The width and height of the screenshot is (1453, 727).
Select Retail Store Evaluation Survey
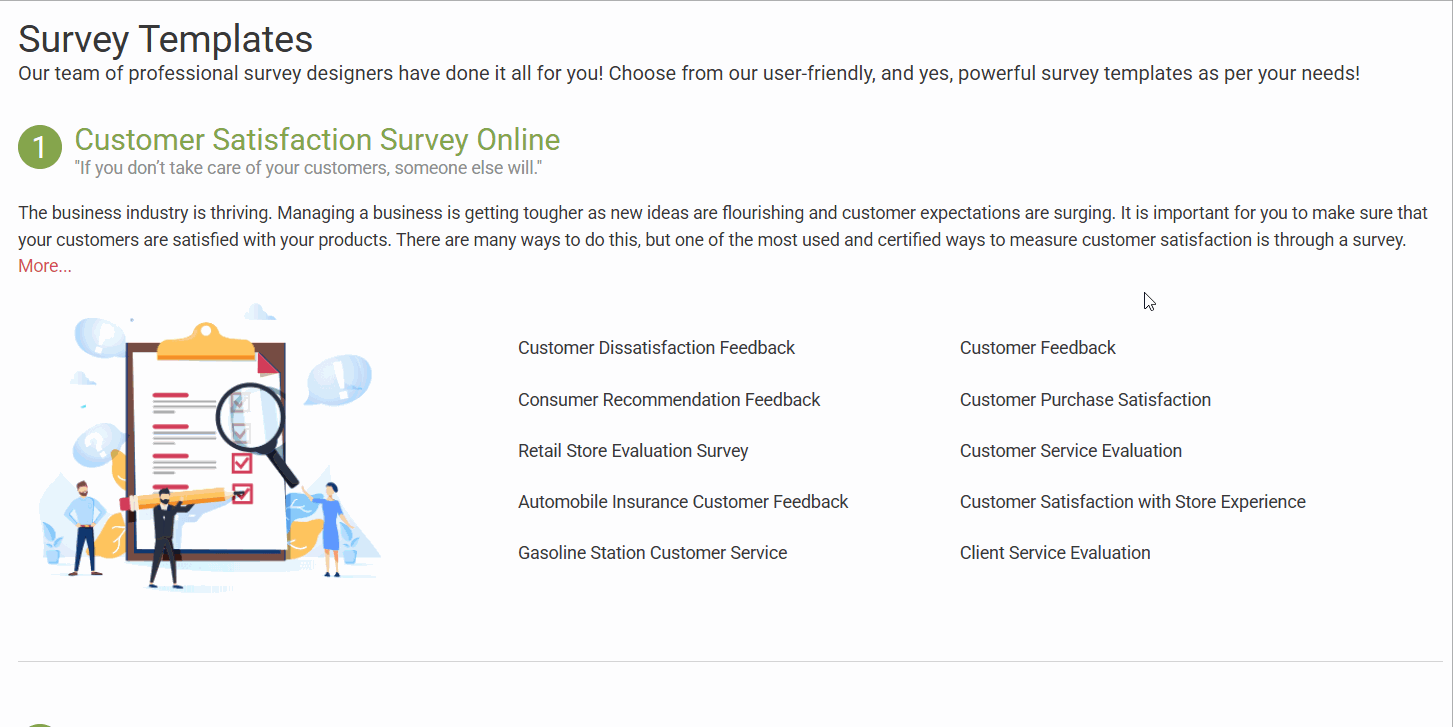click(633, 451)
